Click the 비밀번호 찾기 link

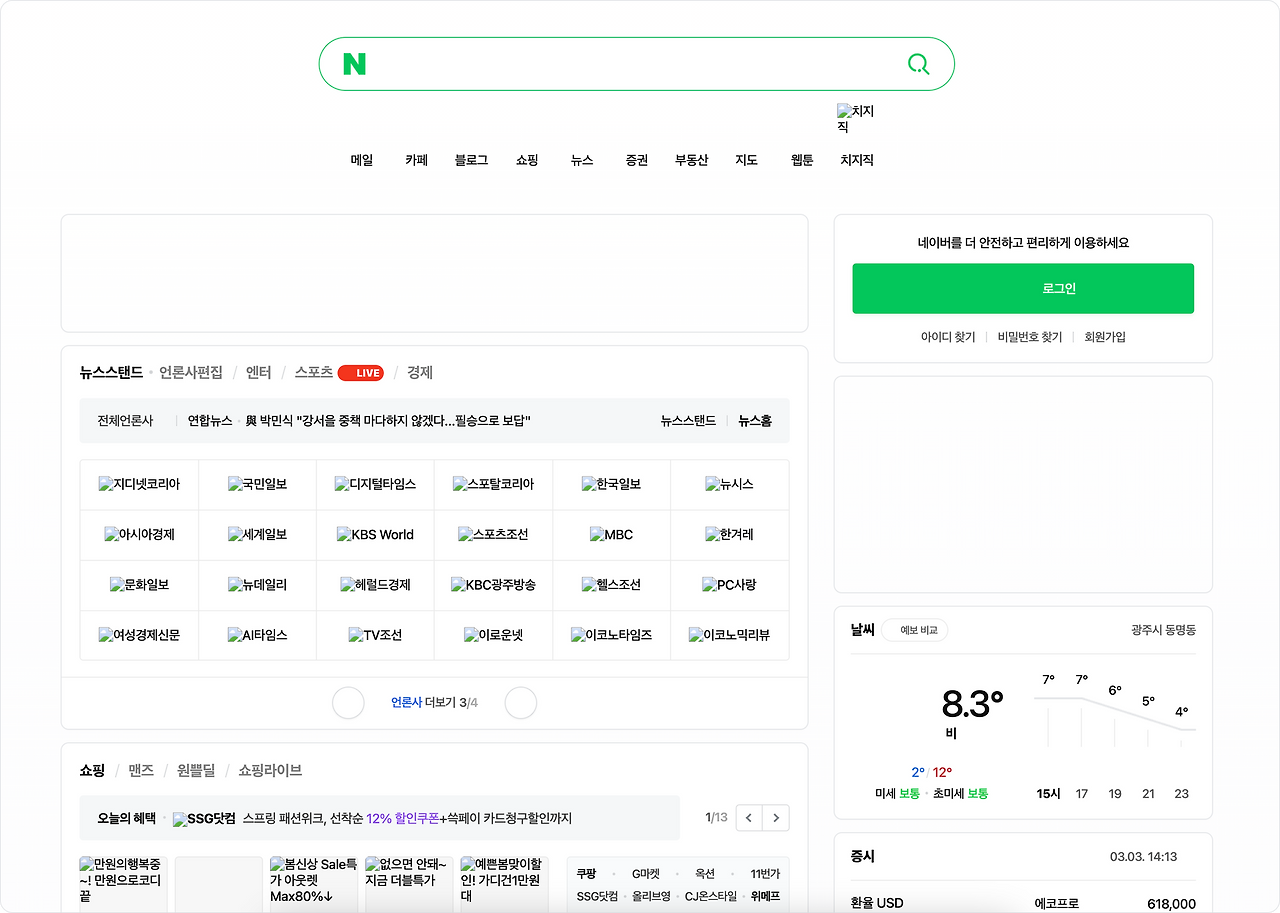pos(1030,337)
